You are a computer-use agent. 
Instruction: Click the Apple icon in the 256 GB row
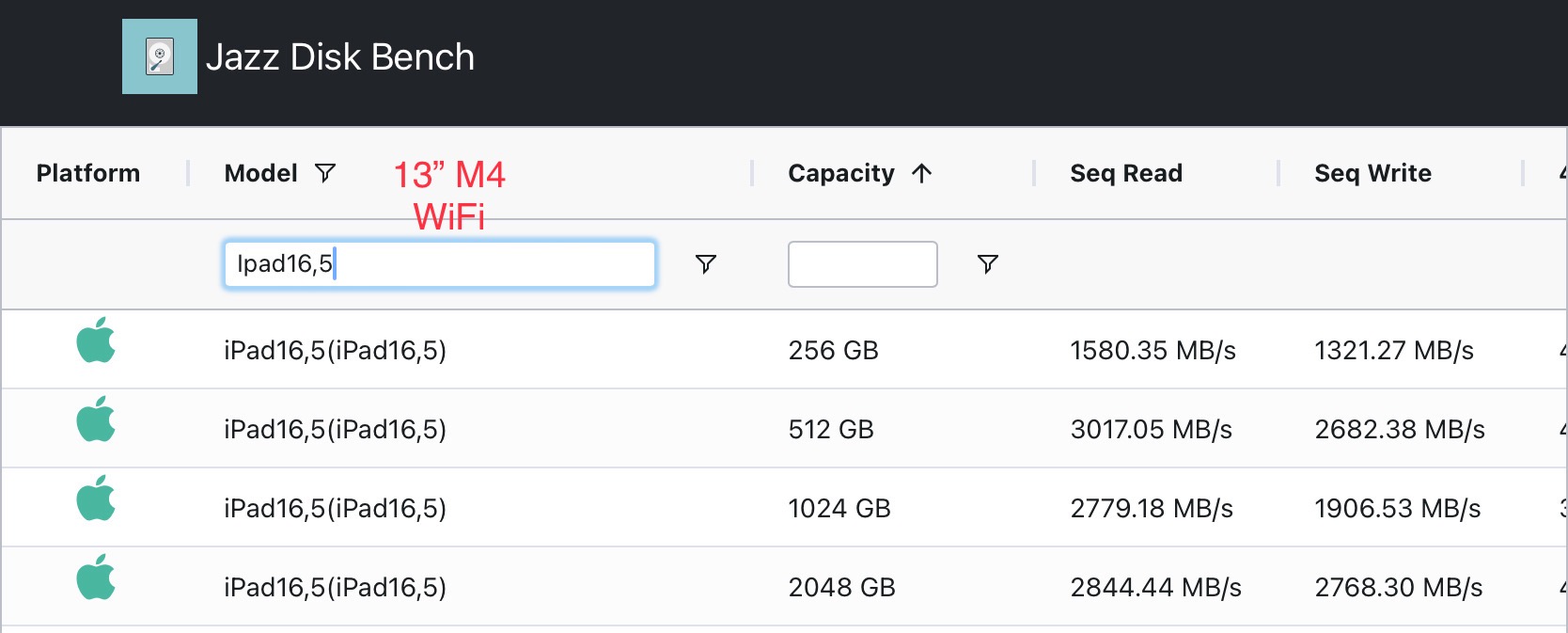[96, 340]
